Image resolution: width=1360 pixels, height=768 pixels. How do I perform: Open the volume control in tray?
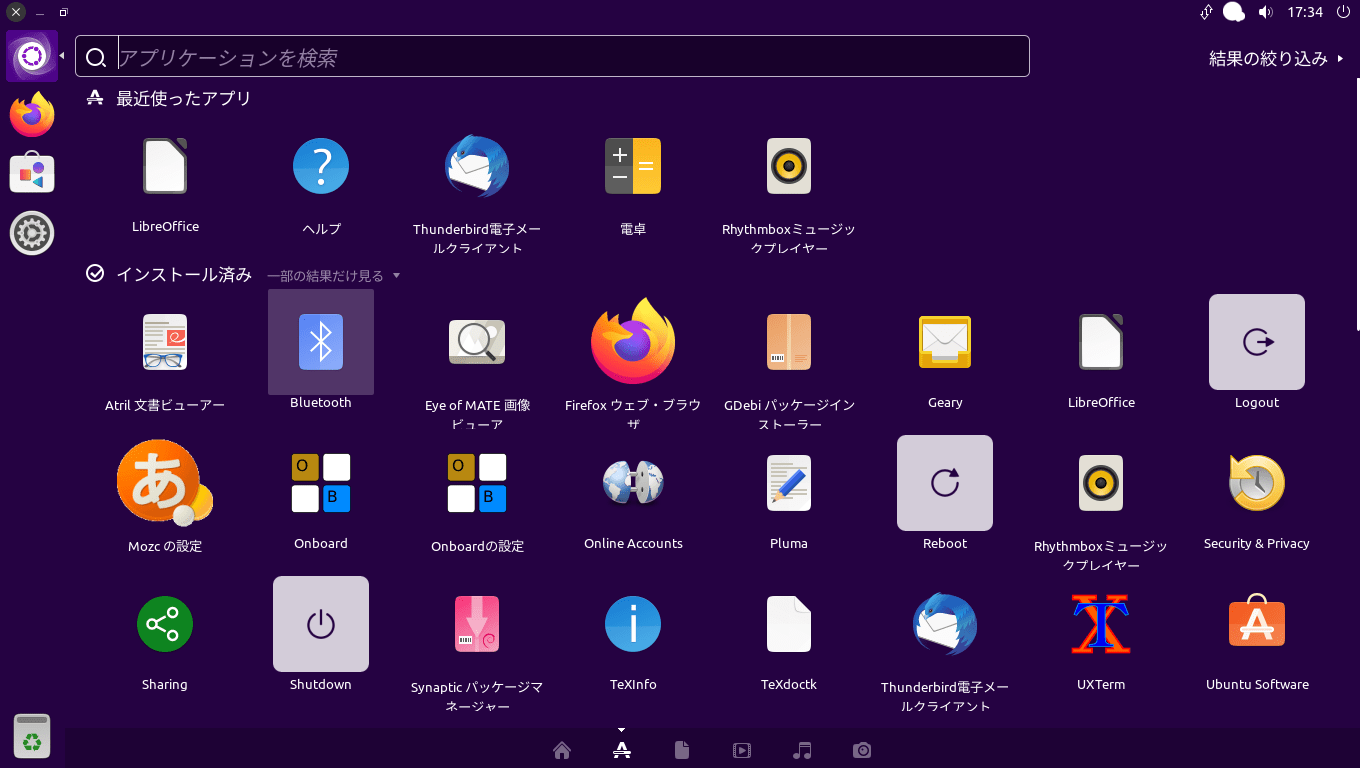pyautogui.click(x=1265, y=12)
